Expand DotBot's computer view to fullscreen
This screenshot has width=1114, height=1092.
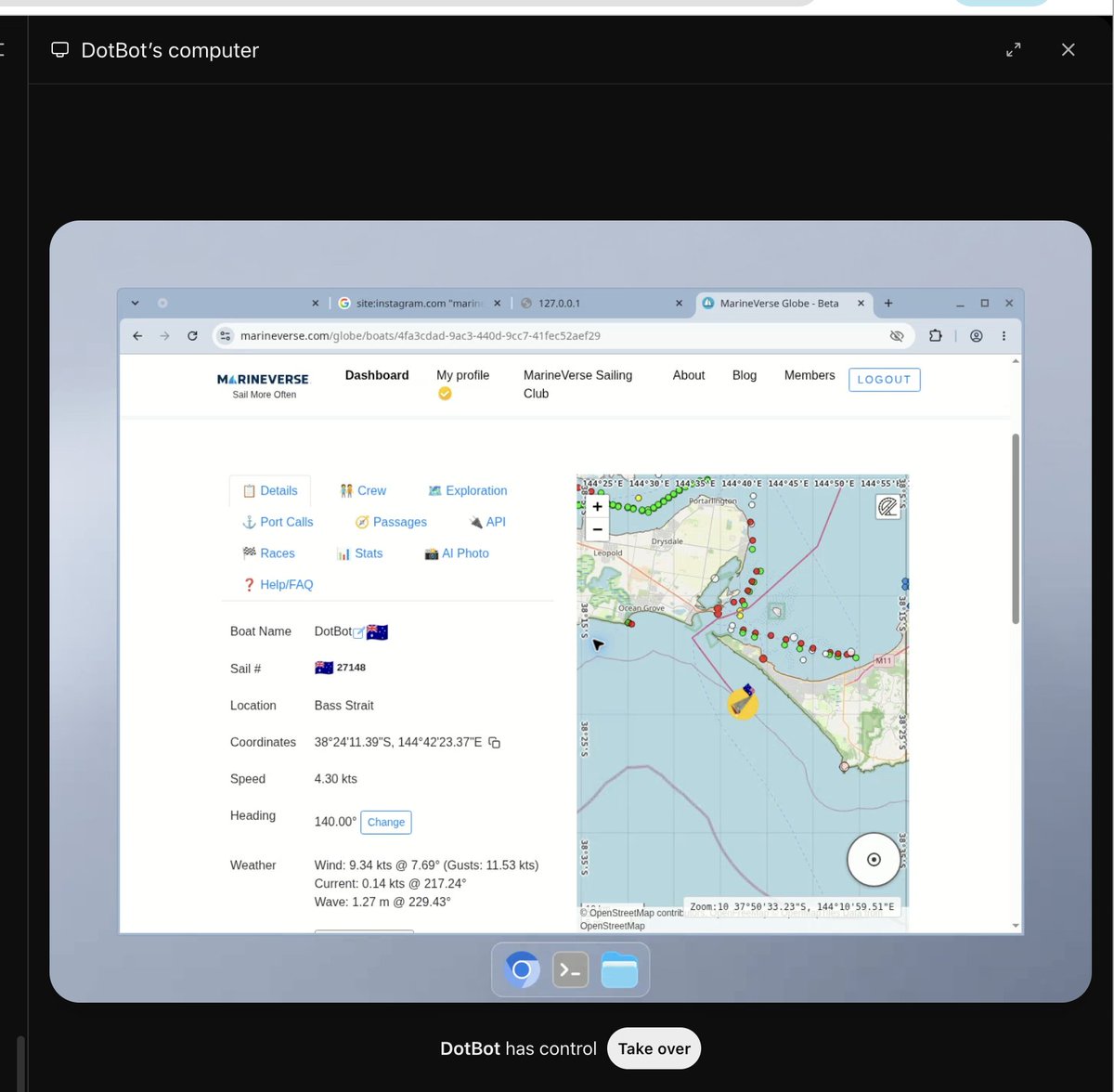tap(1014, 50)
